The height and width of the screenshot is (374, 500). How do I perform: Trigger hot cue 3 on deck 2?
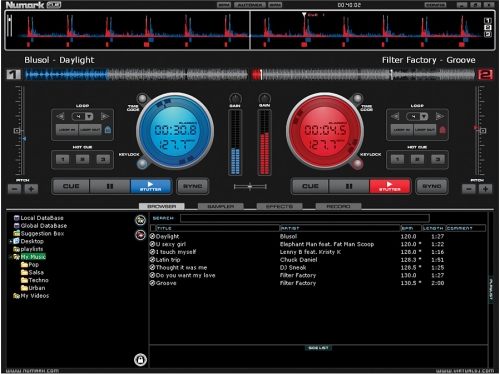coord(438,159)
